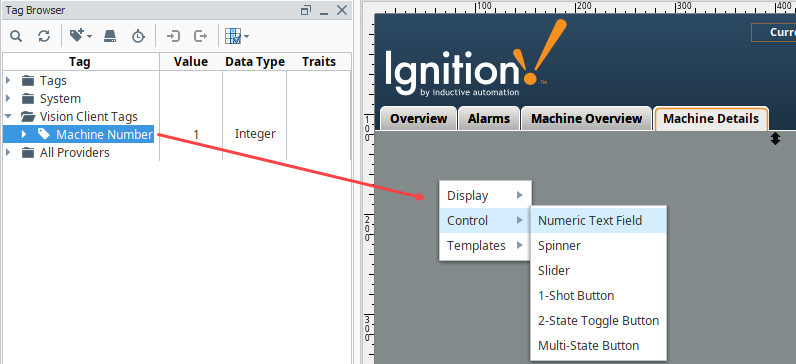Viewport: 796px width, 364px height.
Task: Switch to the Machine Overview tab
Action: [586, 119]
